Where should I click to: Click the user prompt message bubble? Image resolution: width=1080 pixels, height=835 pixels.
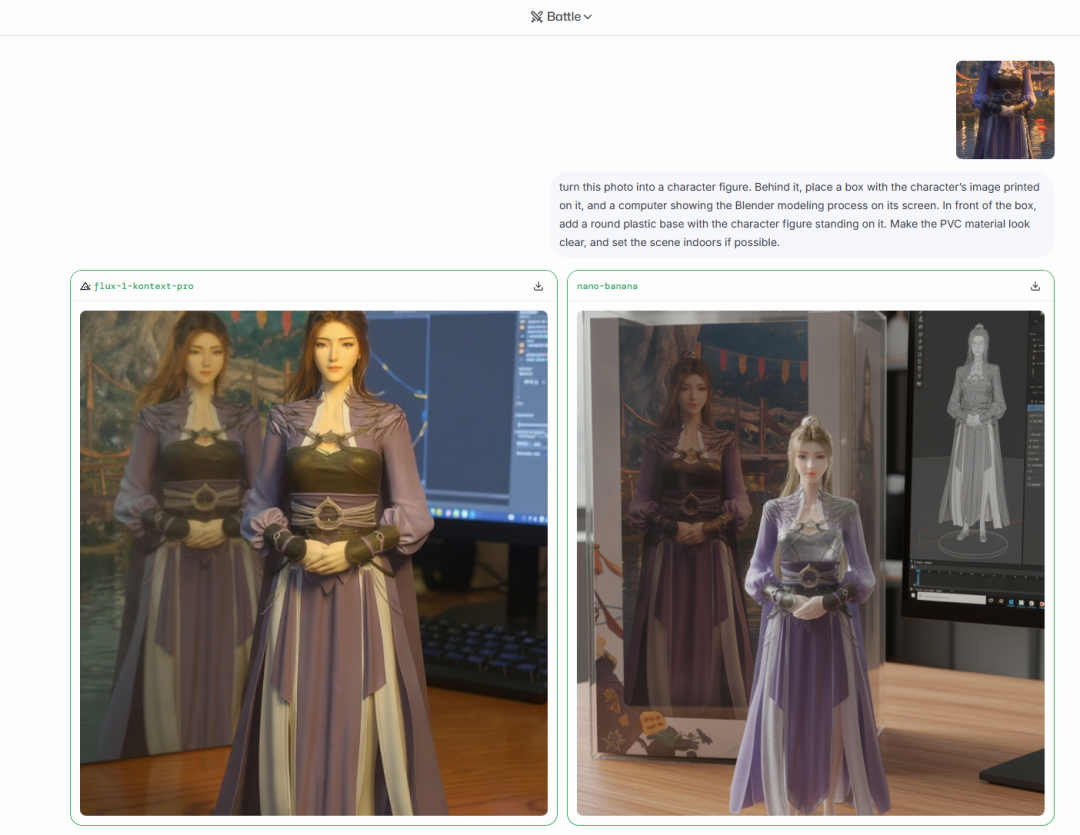[802, 214]
